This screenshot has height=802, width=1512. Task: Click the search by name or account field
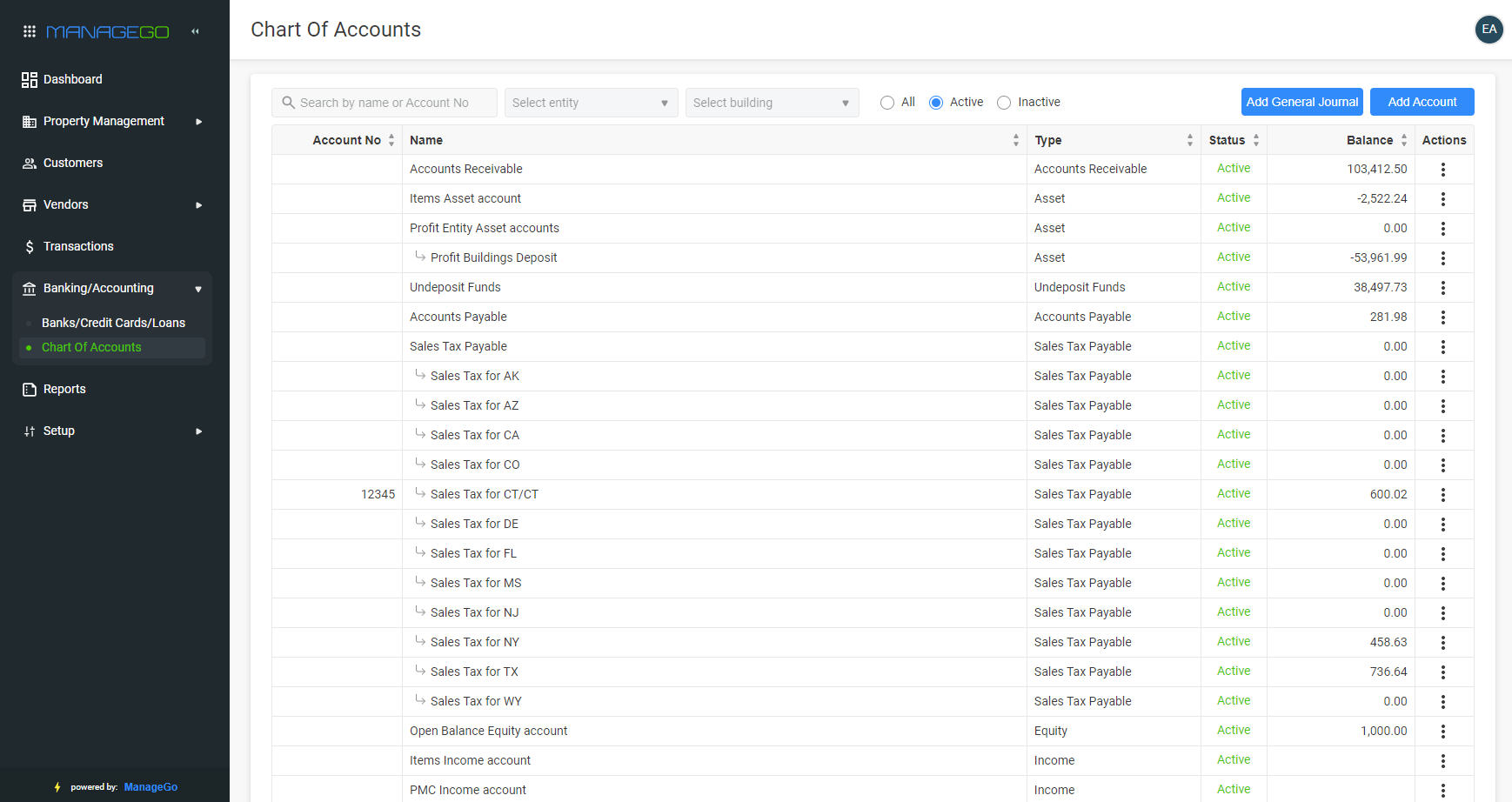(x=385, y=103)
